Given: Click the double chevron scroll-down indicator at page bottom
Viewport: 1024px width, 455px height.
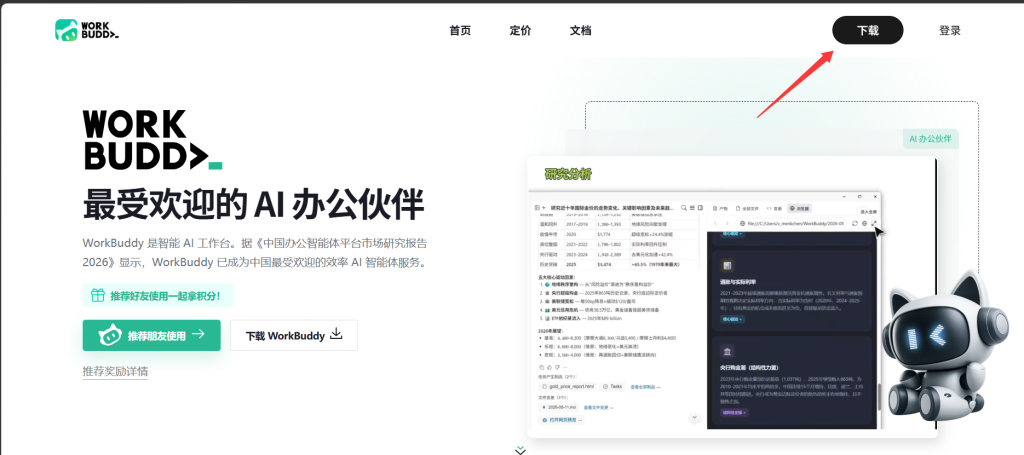Looking at the screenshot, I should (x=520, y=450).
